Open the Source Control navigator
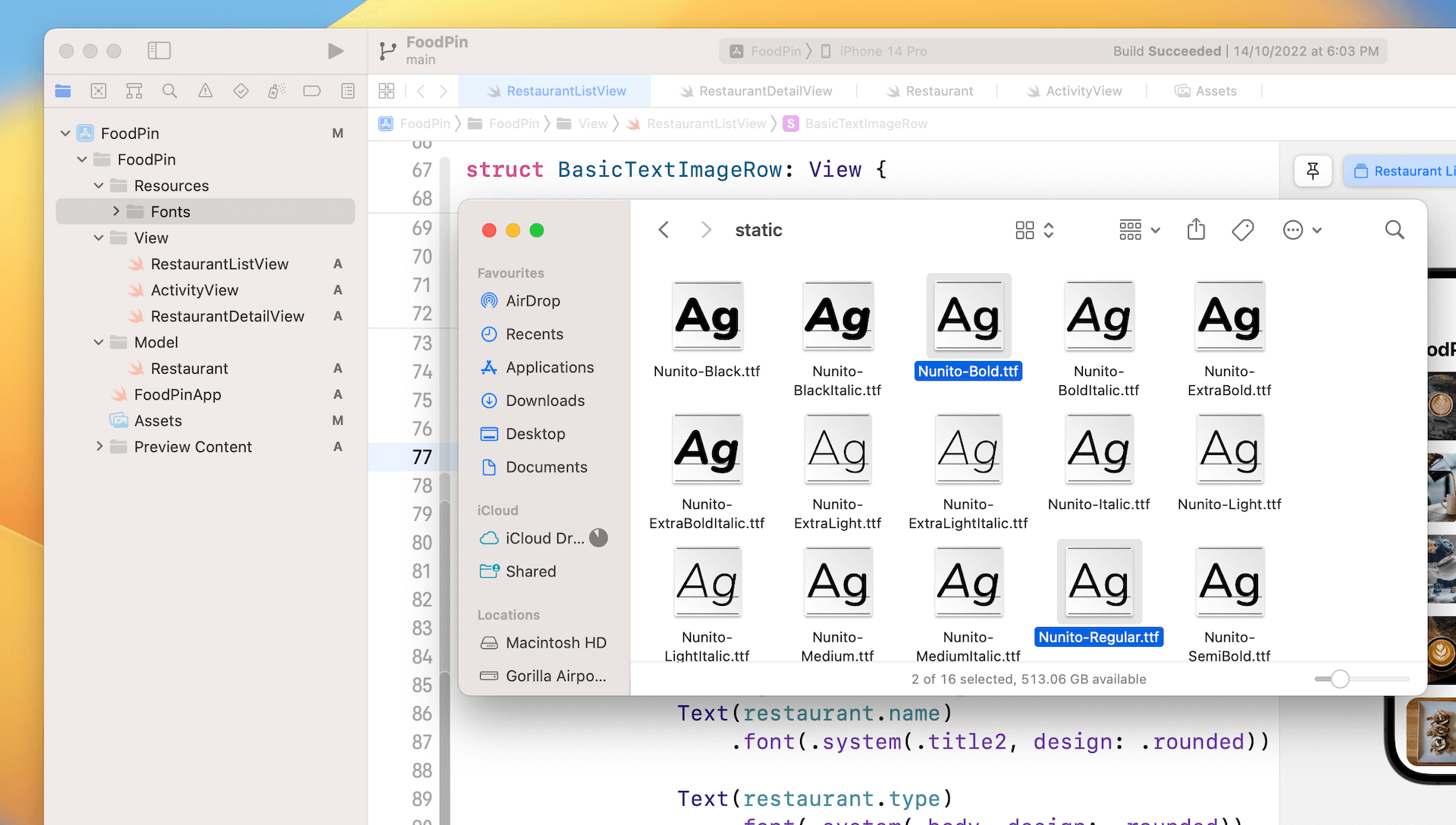 tap(98, 90)
